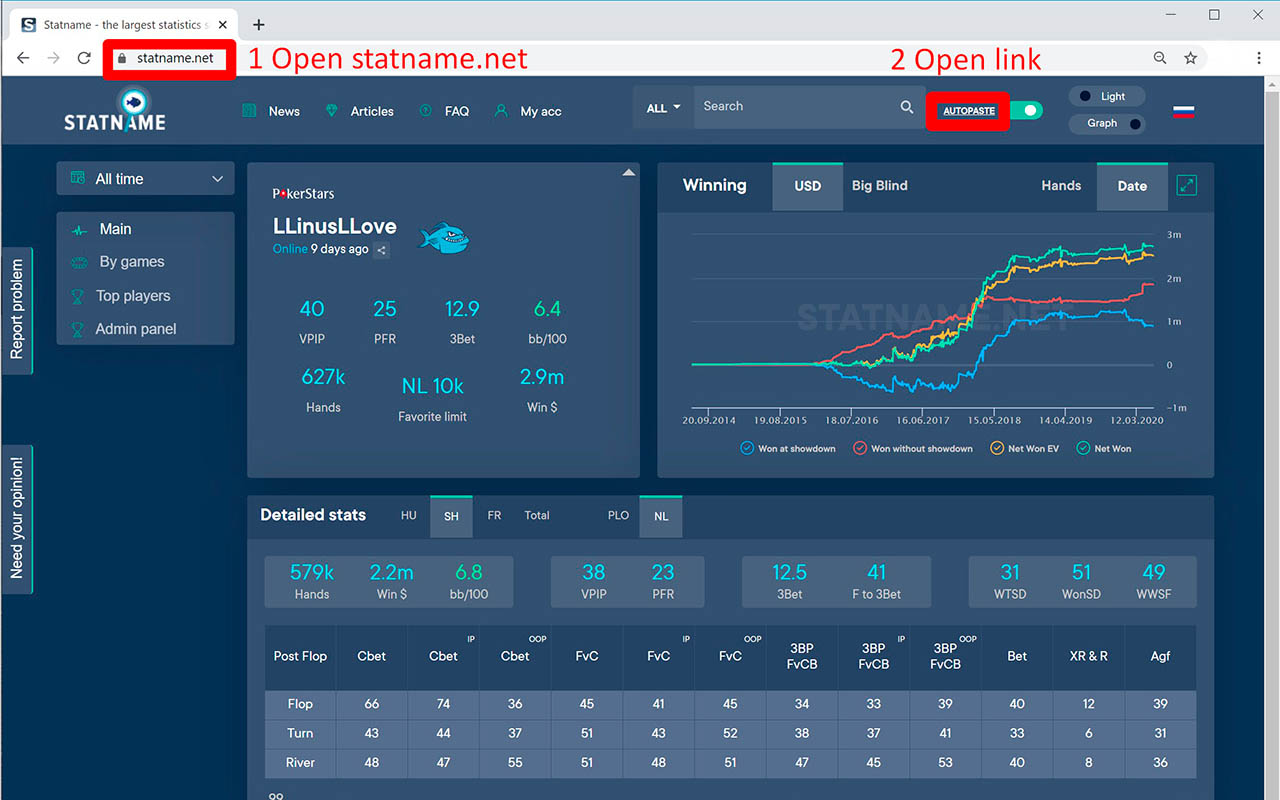
Task: Click the share icon next to online status
Action: tap(382, 250)
